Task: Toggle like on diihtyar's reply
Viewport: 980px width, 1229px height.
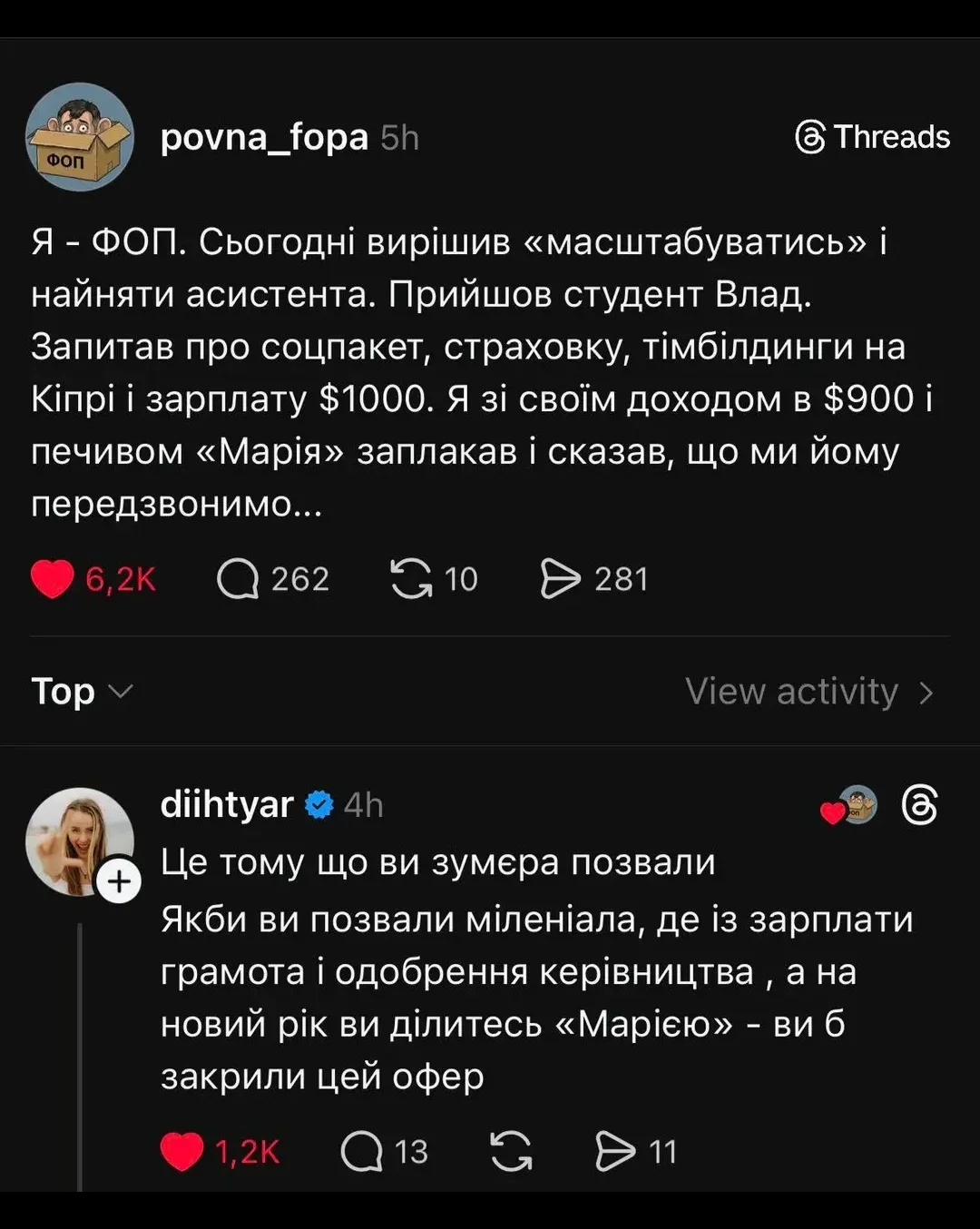Action: click(x=181, y=1152)
